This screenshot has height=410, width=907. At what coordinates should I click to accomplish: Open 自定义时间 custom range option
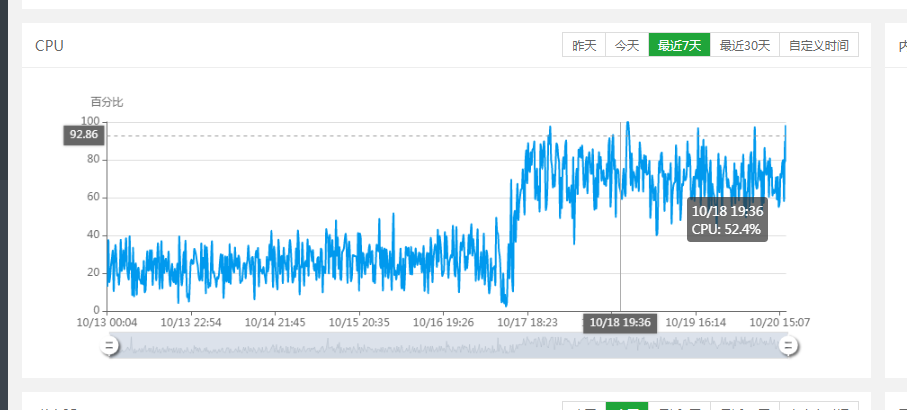819,45
